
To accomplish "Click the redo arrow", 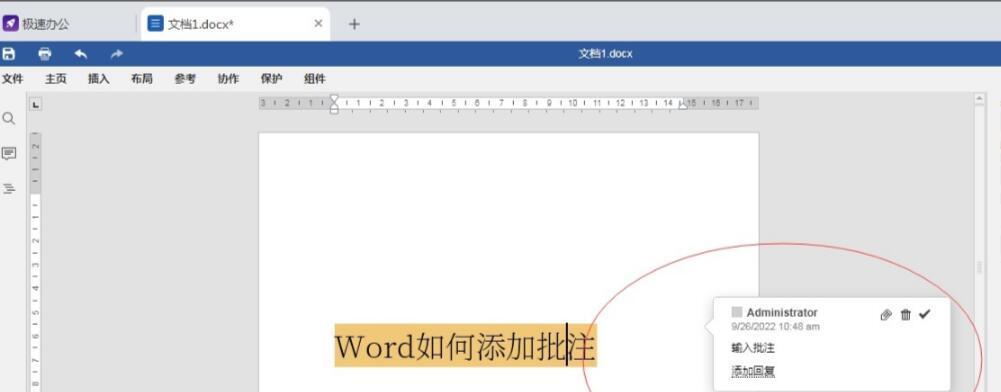I will [116, 54].
